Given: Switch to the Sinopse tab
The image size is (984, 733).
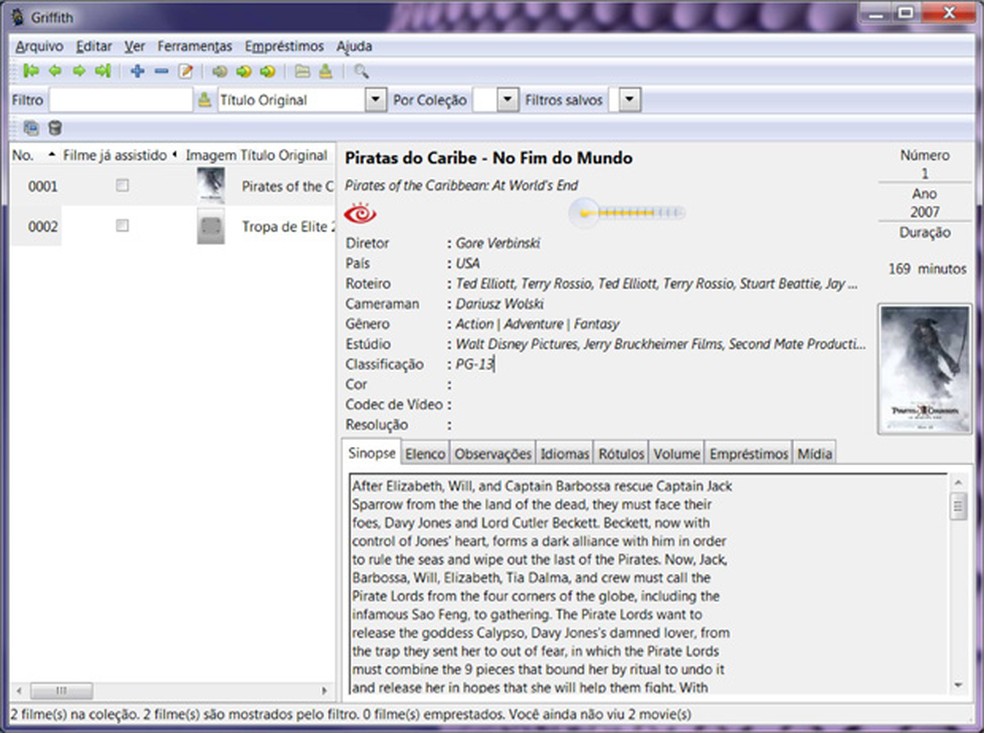Looking at the screenshot, I should (x=372, y=452).
